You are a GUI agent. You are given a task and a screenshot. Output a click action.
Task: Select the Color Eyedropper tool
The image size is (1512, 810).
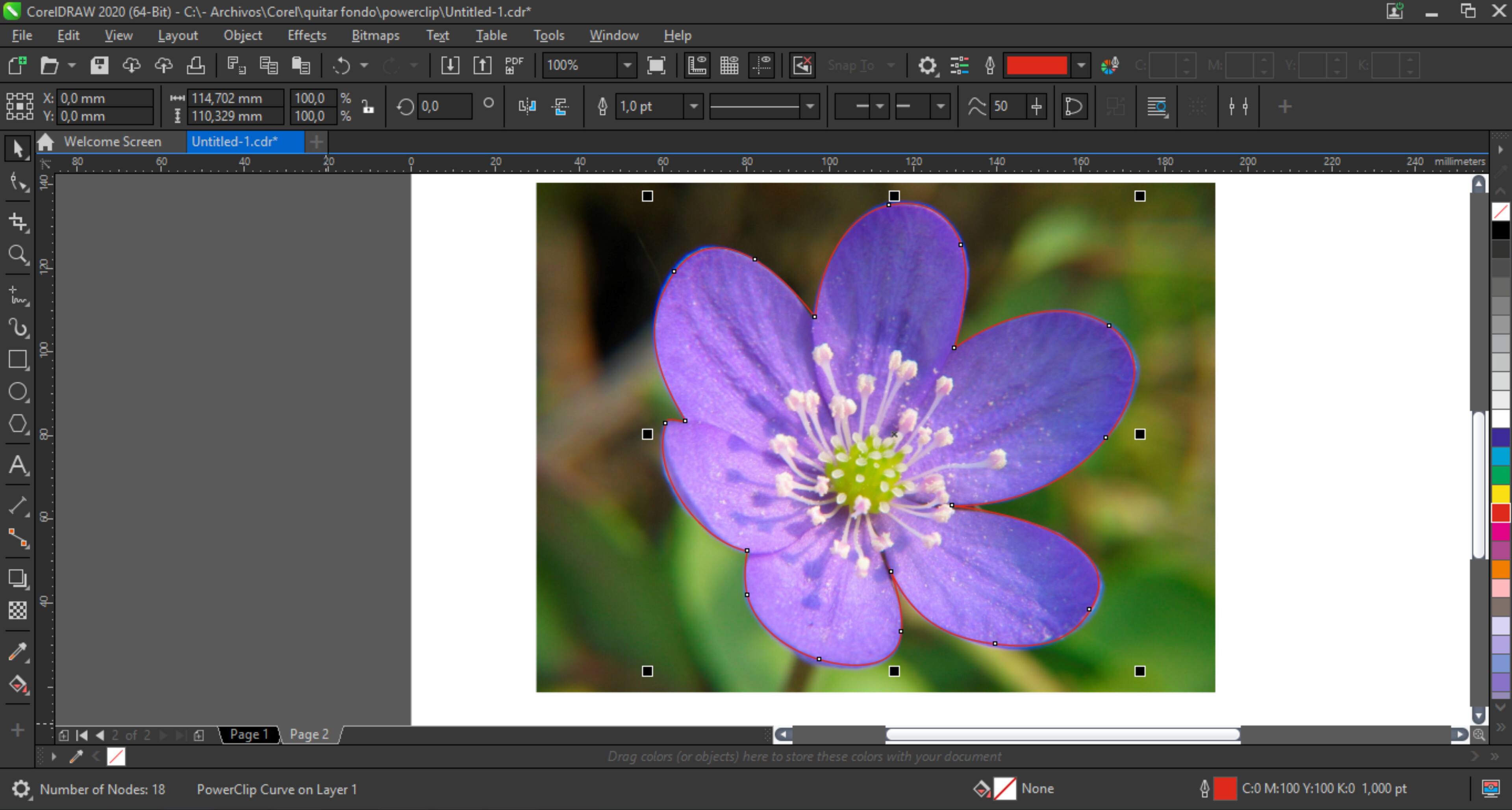18,651
